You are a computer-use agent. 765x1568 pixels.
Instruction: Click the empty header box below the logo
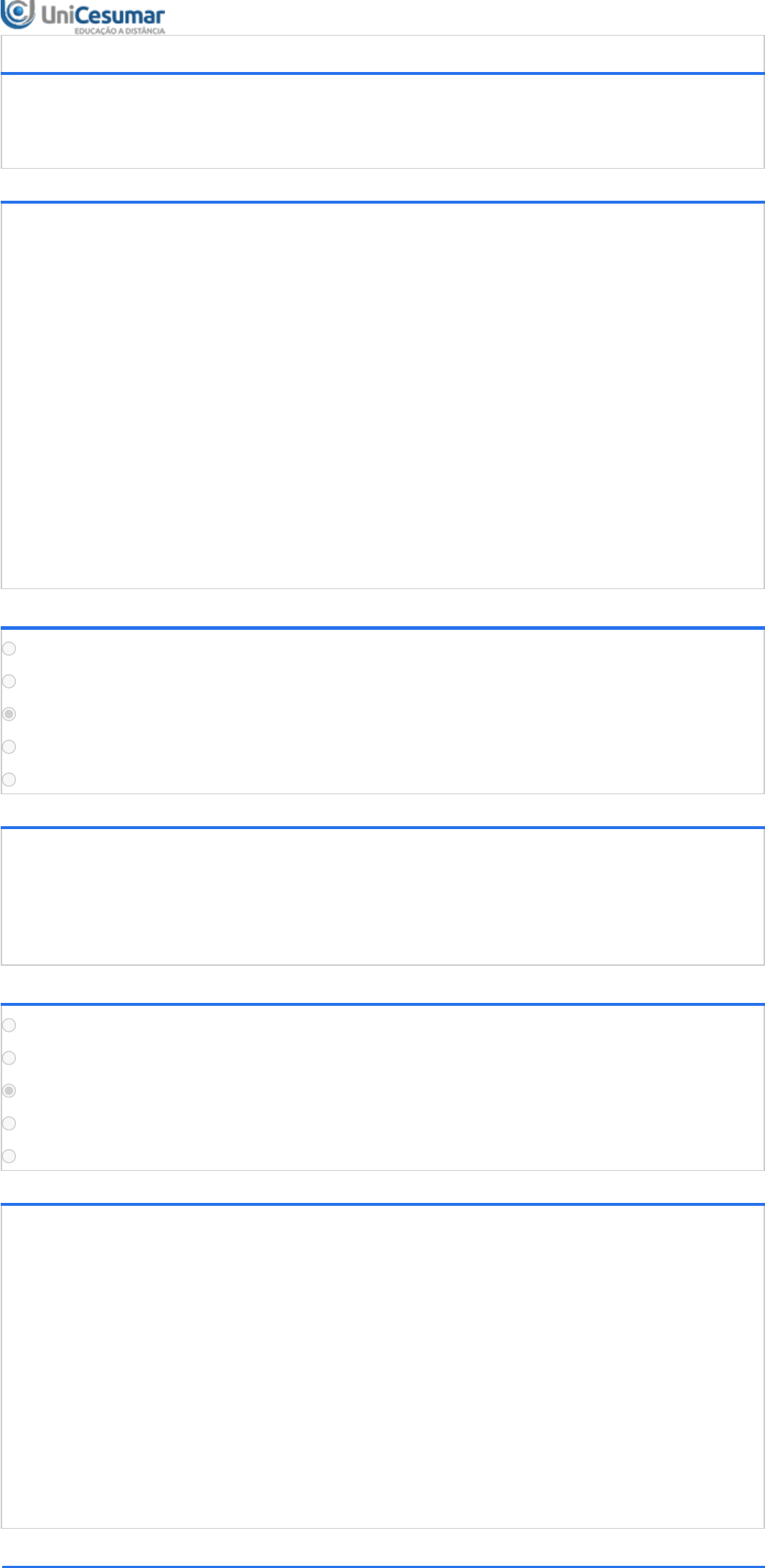pos(382,54)
